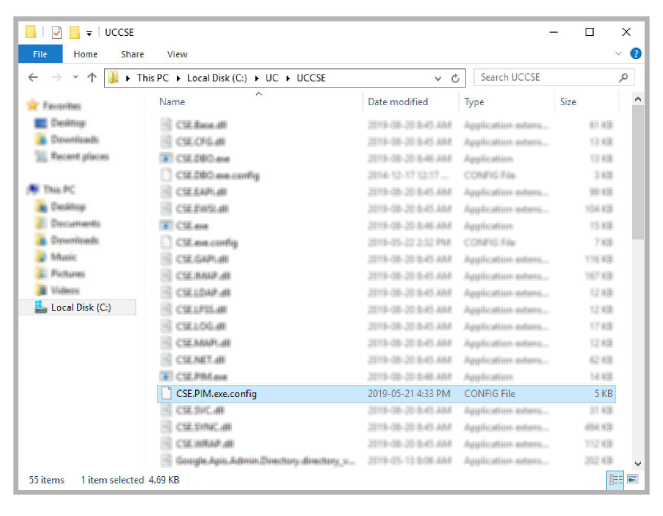Open the recent locations dropdown arrow
This screenshot has height=516, width=663.
tap(74, 78)
